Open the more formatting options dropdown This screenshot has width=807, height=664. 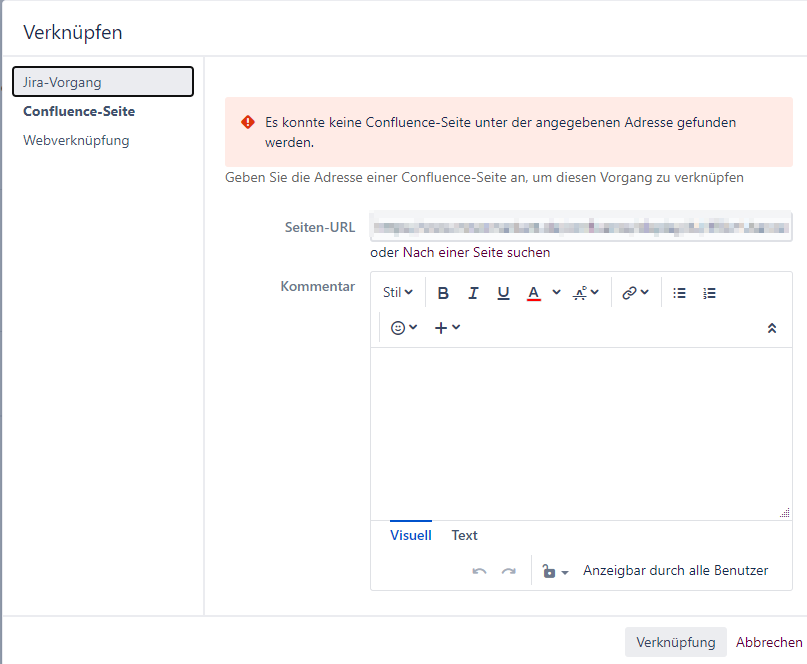pyautogui.click(x=586, y=293)
